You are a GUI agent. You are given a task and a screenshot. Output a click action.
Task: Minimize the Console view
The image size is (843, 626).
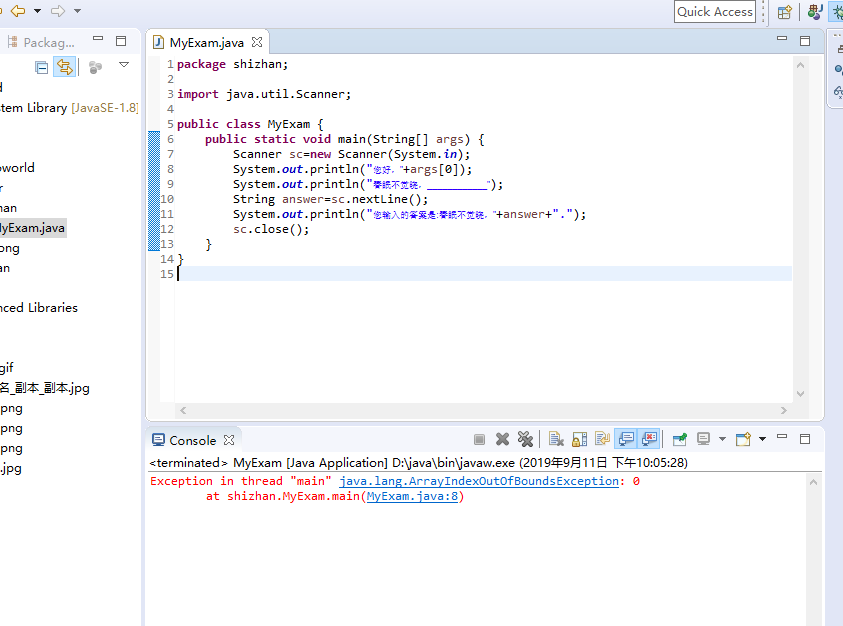pyautogui.click(x=782, y=437)
